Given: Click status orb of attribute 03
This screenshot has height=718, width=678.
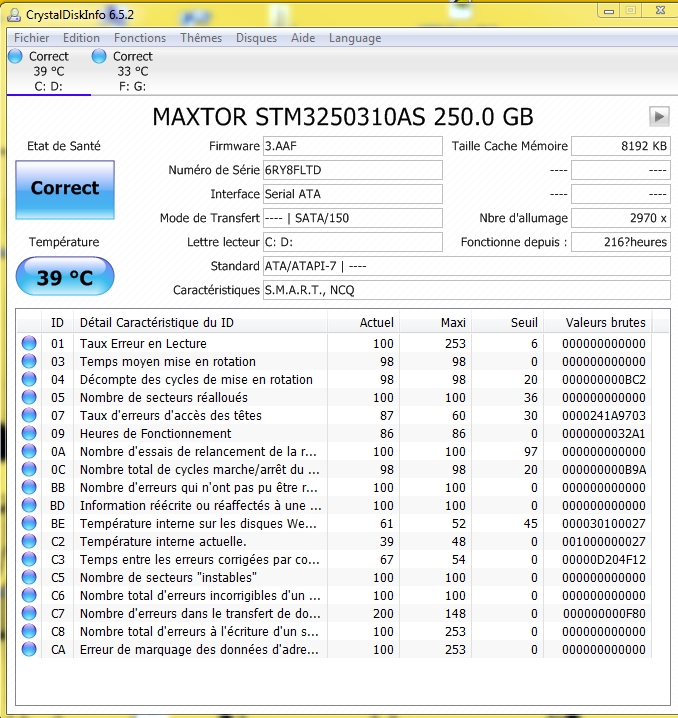Looking at the screenshot, I should pos(29,361).
